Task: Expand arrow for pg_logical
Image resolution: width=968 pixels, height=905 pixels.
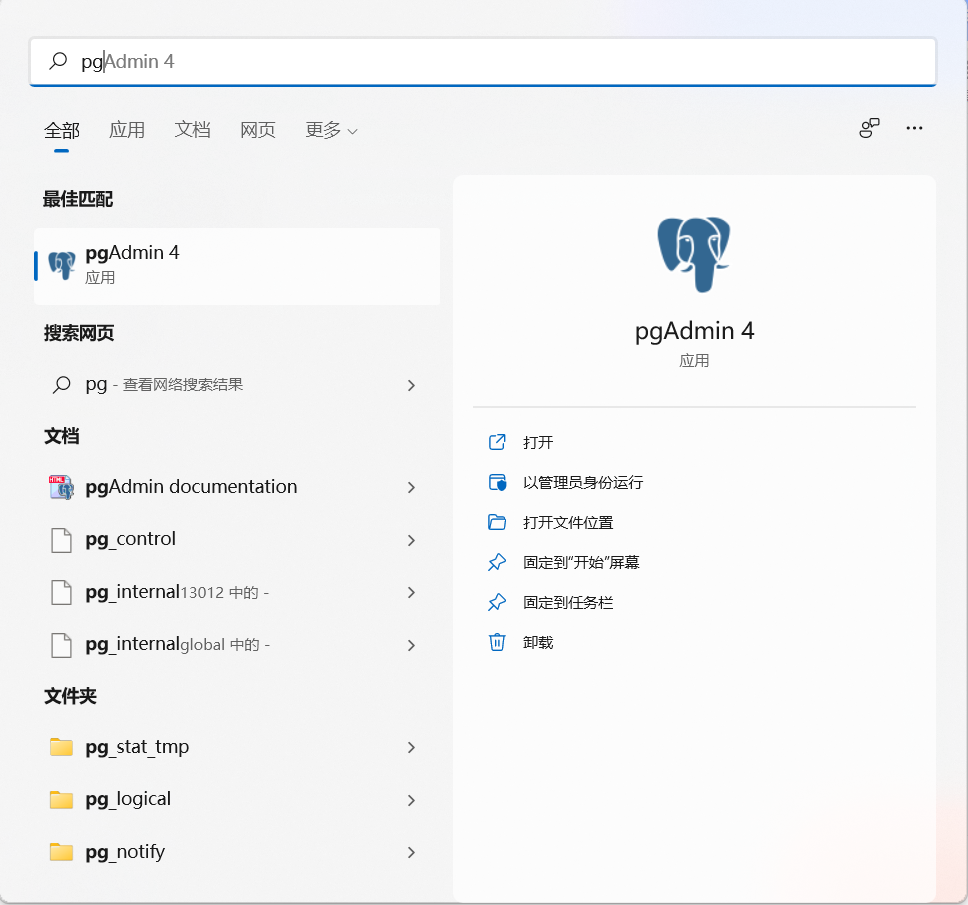Action: pos(411,800)
